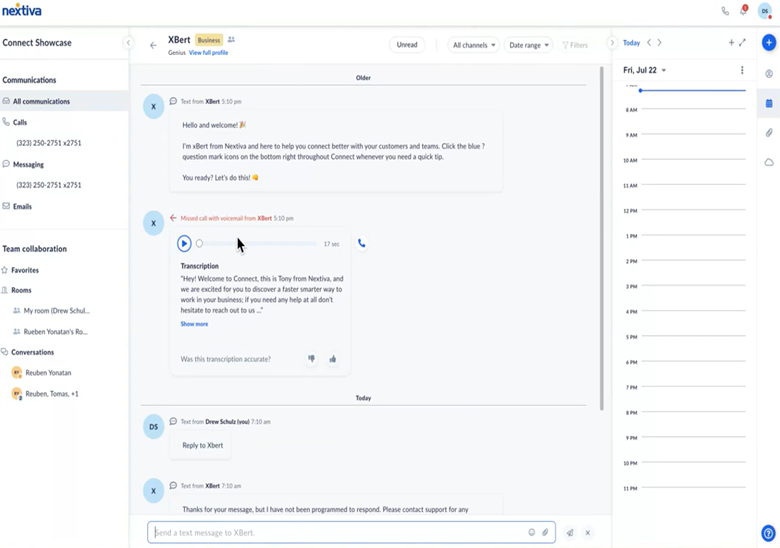Viewport: 780px width, 548px height.
Task: Jump to Today in calendar
Action: point(631,43)
